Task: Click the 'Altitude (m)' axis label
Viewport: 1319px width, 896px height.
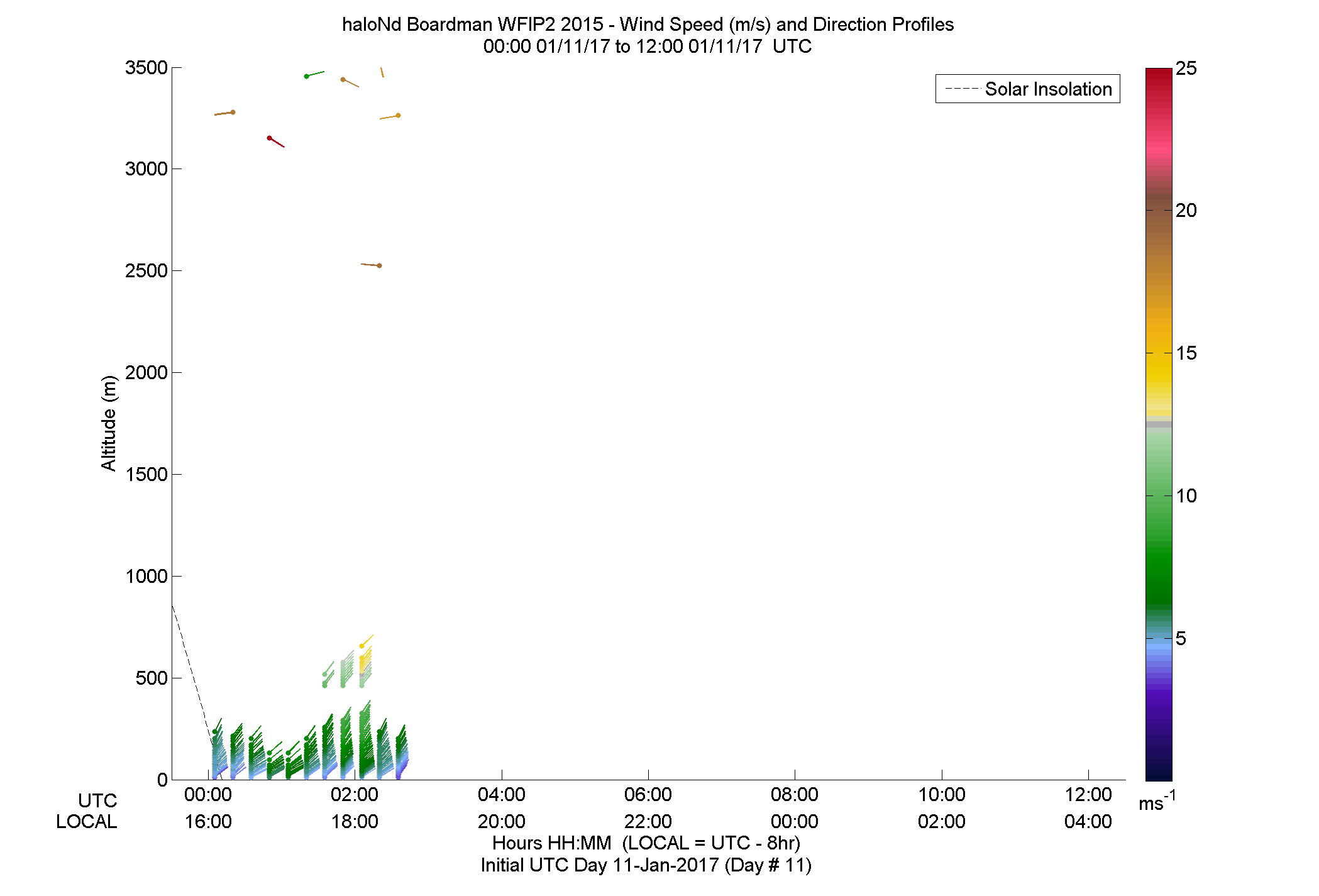Action: click(109, 423)
